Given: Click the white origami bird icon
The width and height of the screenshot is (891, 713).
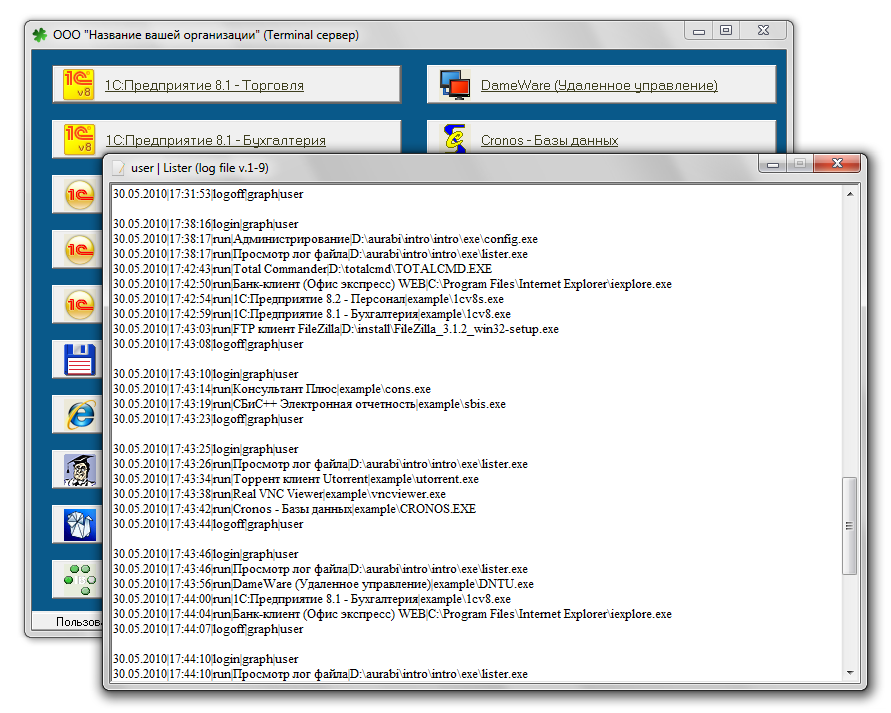Looking at the screenshot, I should (80, 524).
